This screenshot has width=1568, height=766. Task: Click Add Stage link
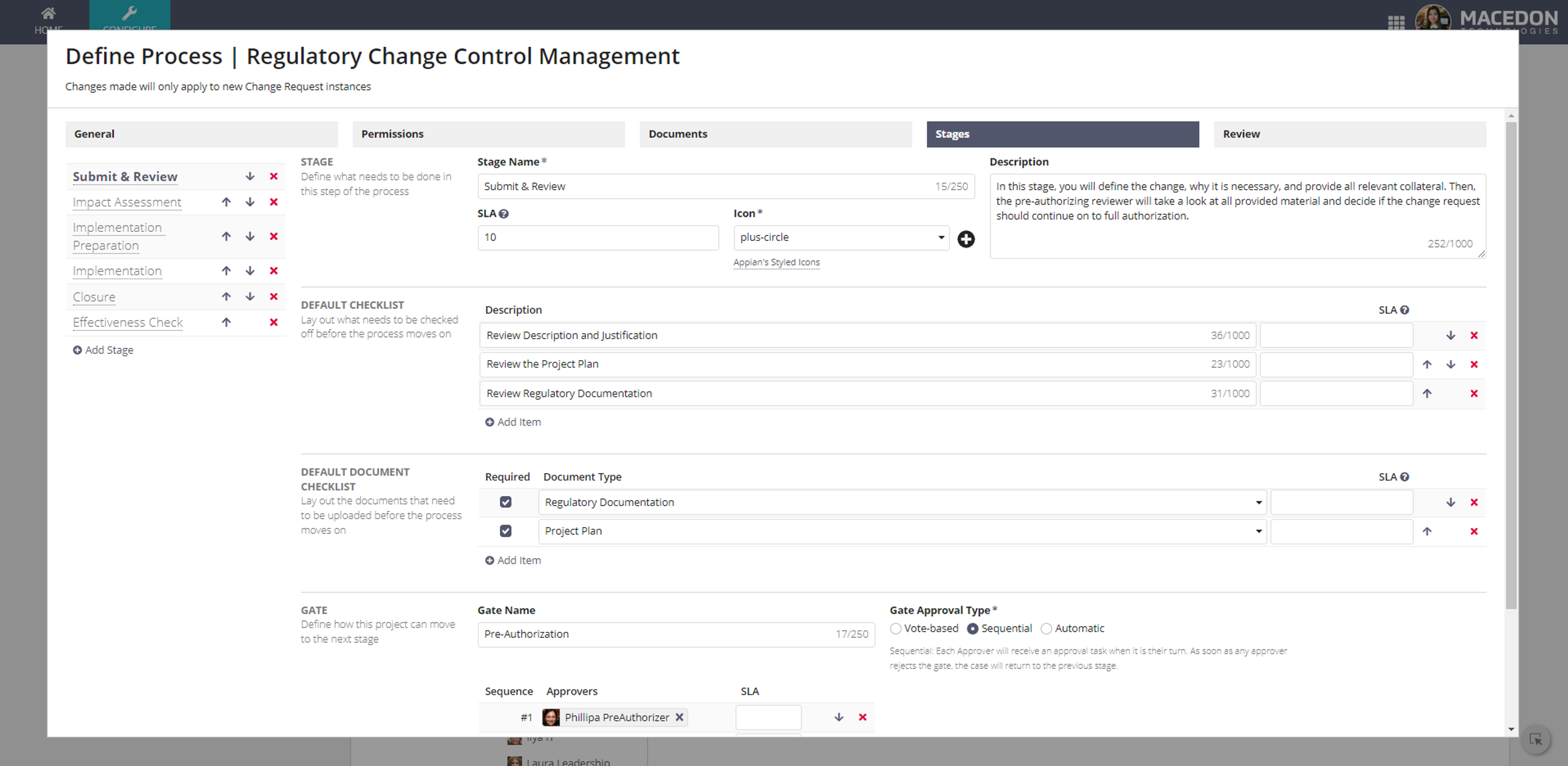tap(103, 350)
